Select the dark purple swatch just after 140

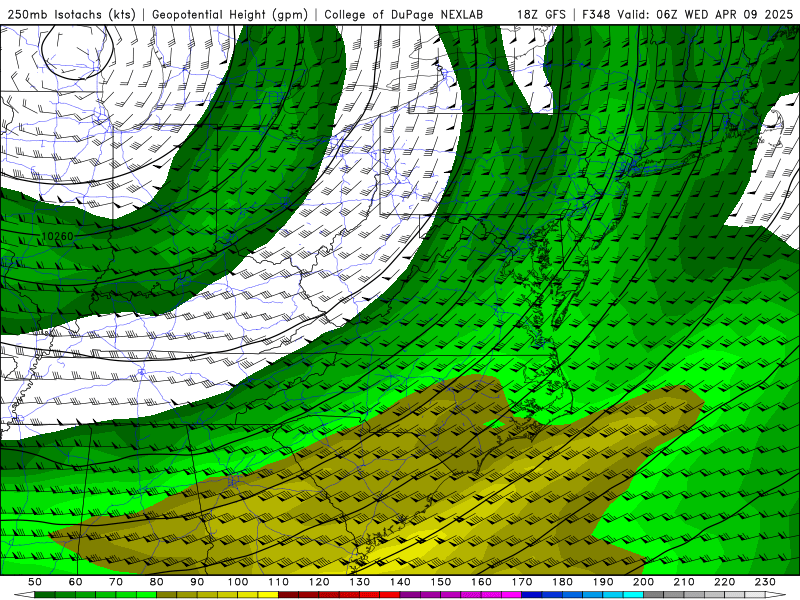pyautogui.click(x=410, y=595)
